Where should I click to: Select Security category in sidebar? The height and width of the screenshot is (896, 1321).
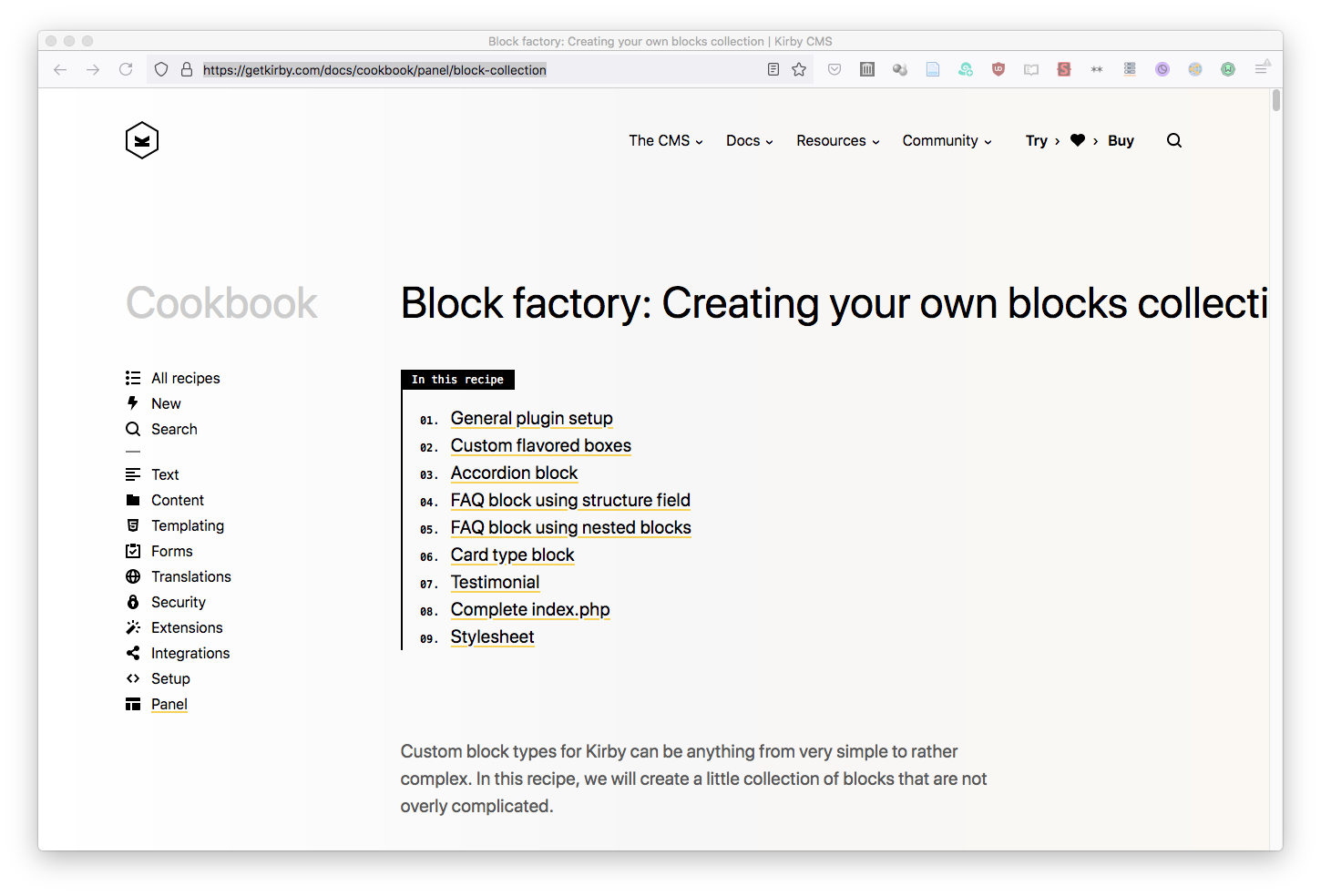166,602
